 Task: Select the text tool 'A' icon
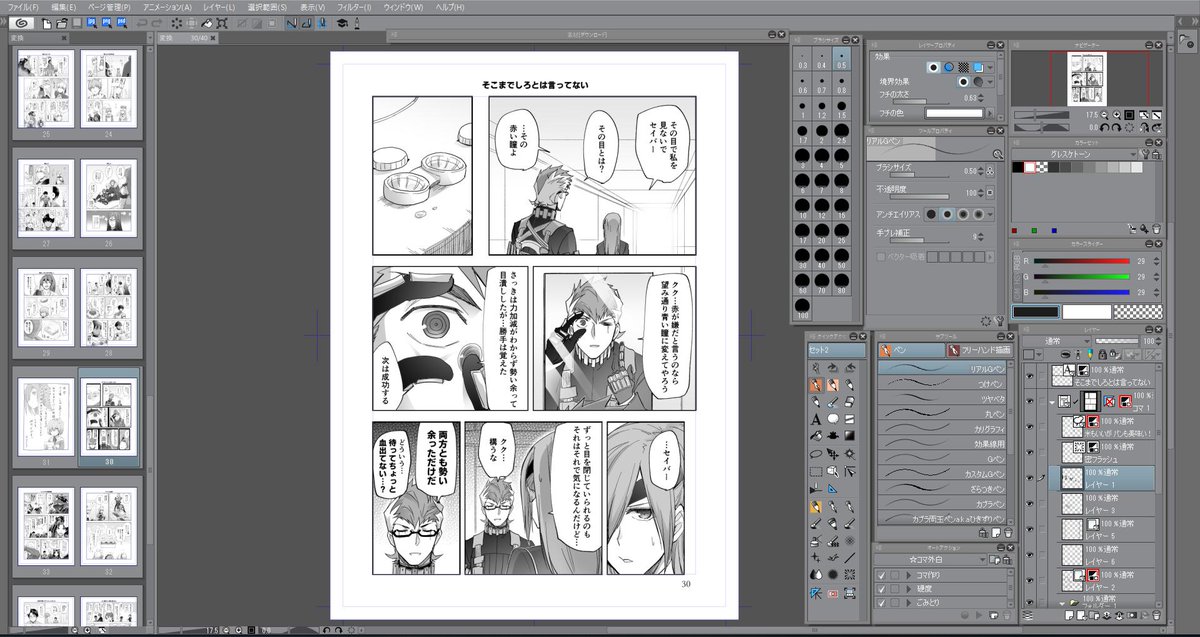coord(816,418)
